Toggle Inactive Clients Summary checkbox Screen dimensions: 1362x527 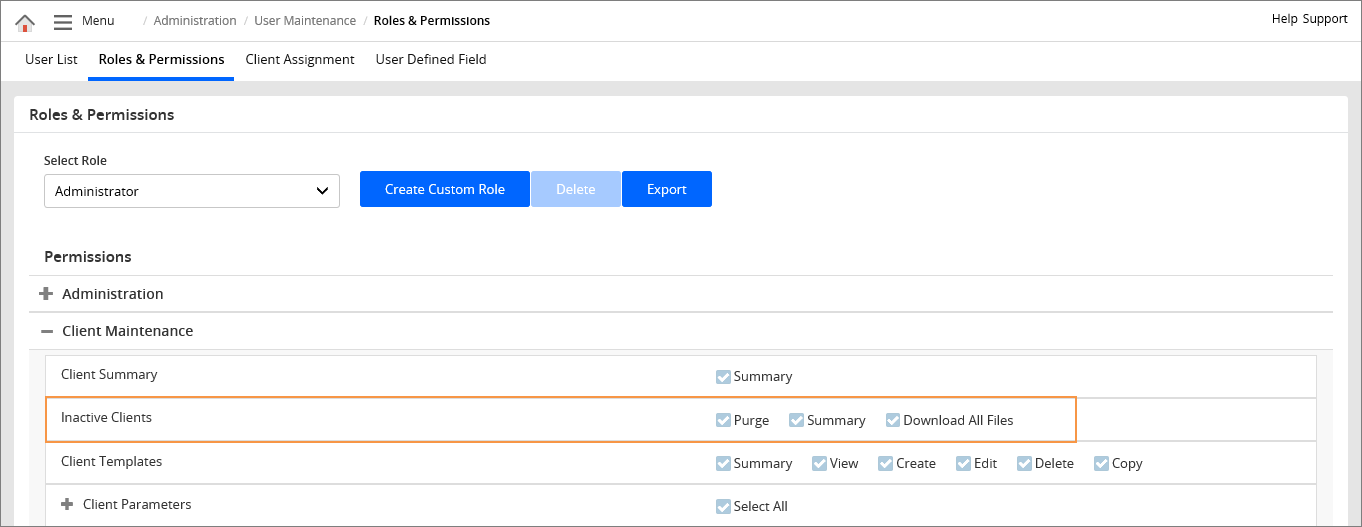[x=796, y=420]
